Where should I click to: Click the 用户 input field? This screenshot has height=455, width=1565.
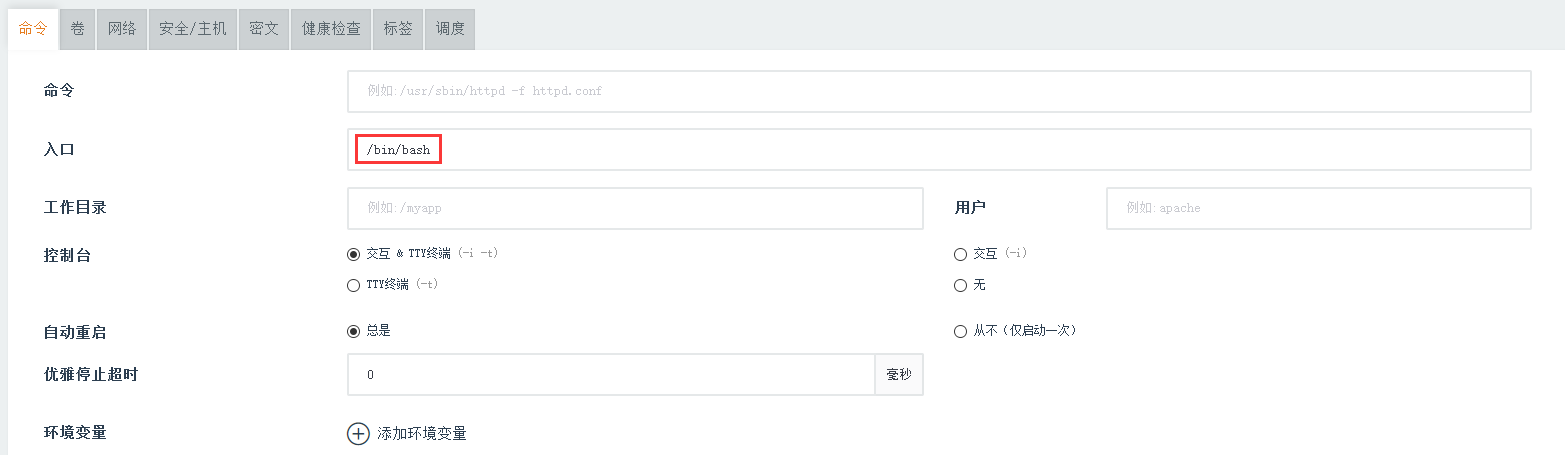coord(1318,208)
